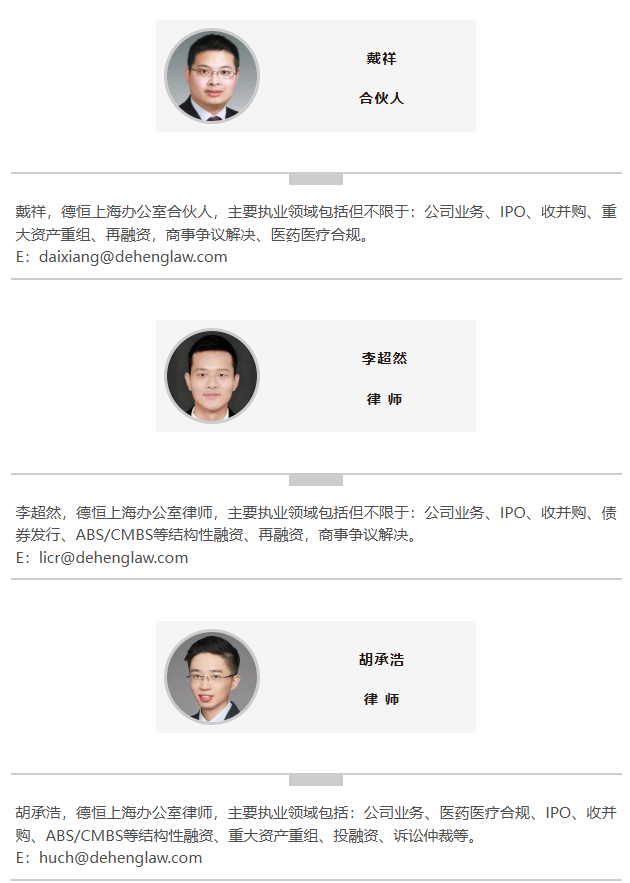Click the gray divider tab above 李超然's bio

click(316, 480)
